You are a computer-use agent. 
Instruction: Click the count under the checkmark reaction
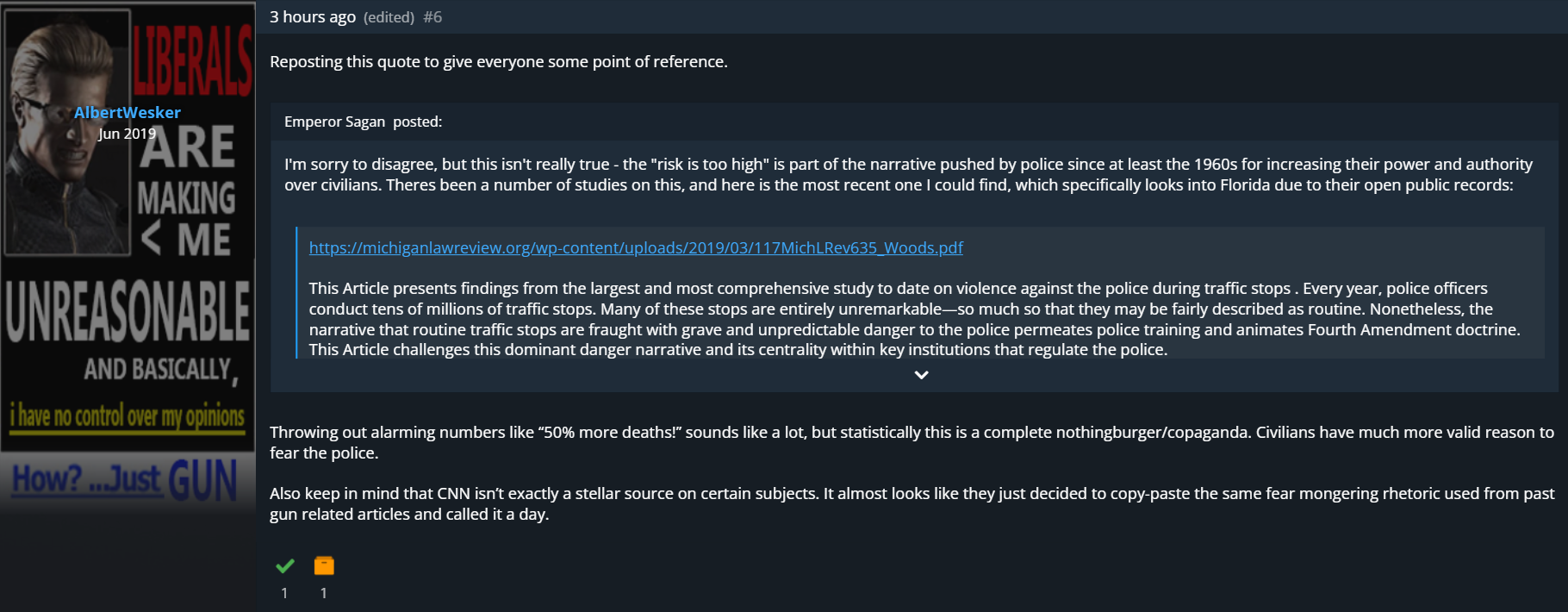tap(284, 593)
